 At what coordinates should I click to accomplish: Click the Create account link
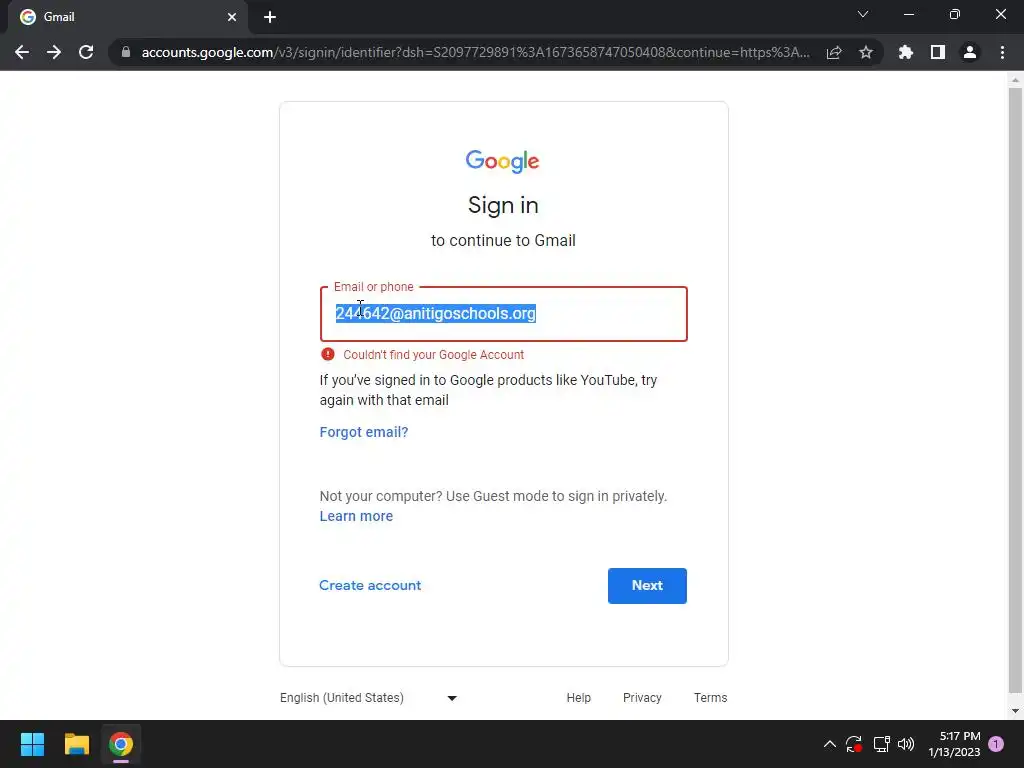(x=370, y=585)
